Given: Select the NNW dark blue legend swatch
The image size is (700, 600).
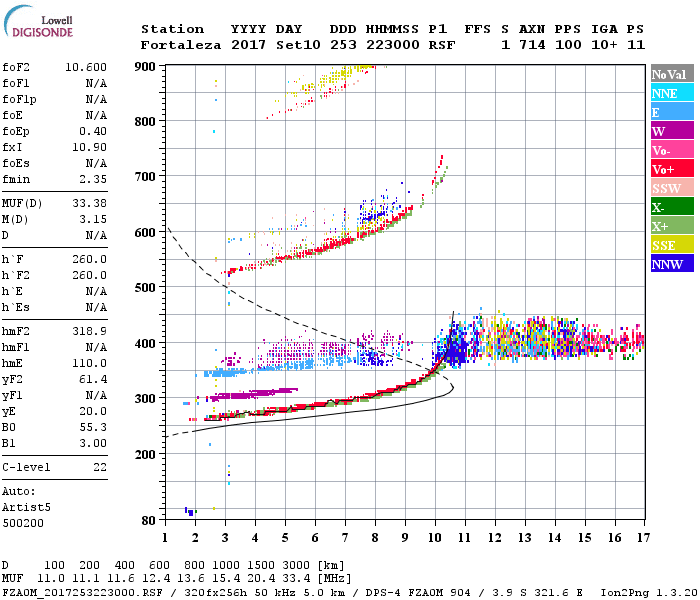Looking at the screenshot, I should pos(672,263).
